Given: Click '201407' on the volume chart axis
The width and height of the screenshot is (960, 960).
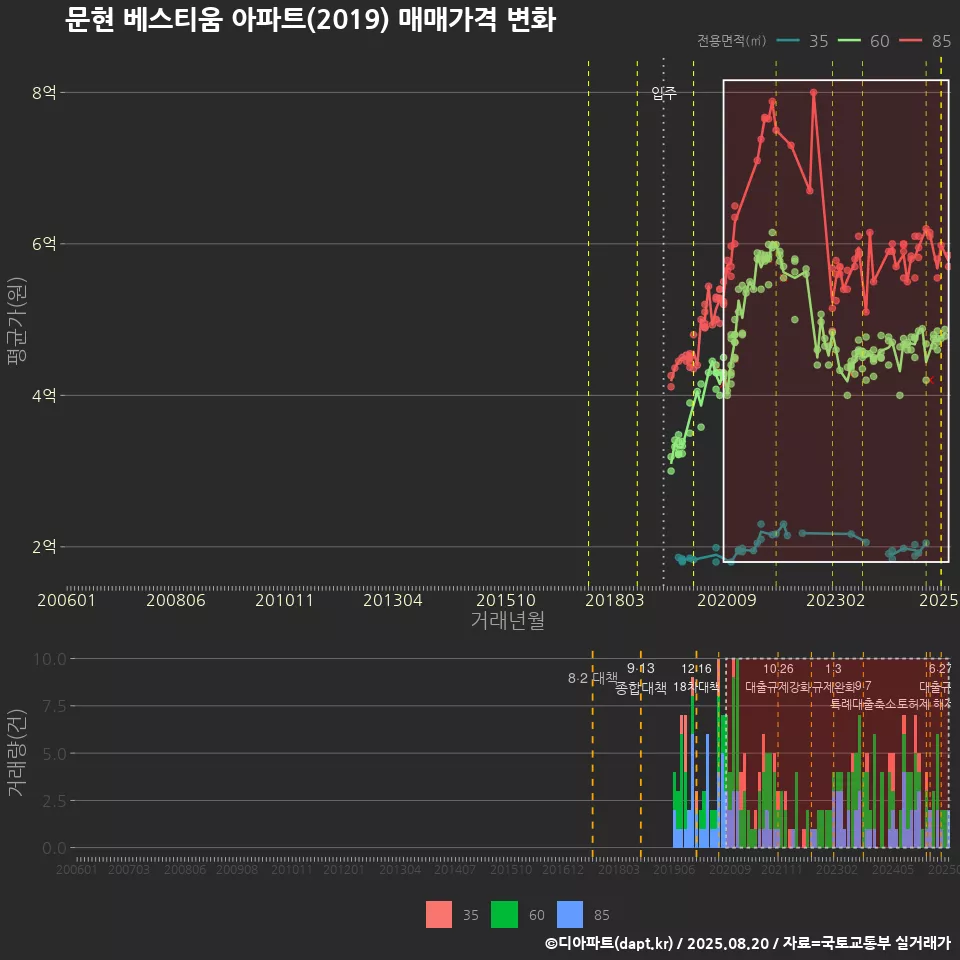Looking at the screenshot, I should tap(455, 869).
